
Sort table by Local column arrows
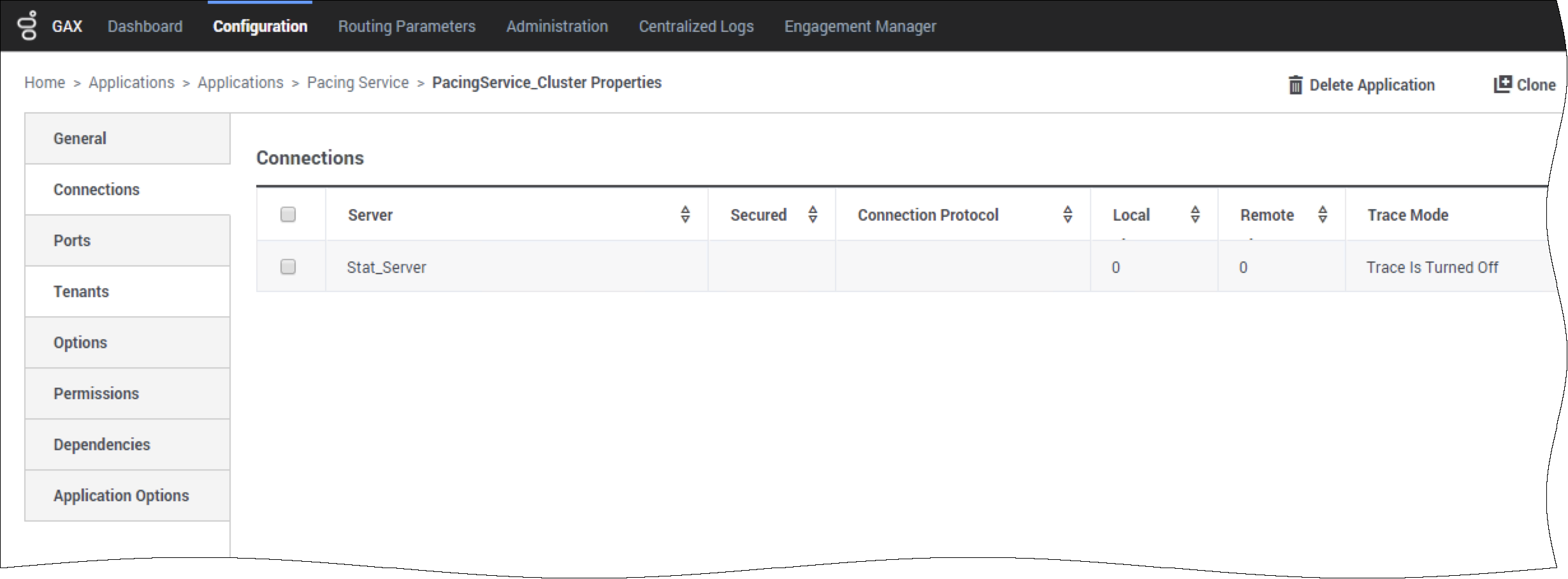1195,214
